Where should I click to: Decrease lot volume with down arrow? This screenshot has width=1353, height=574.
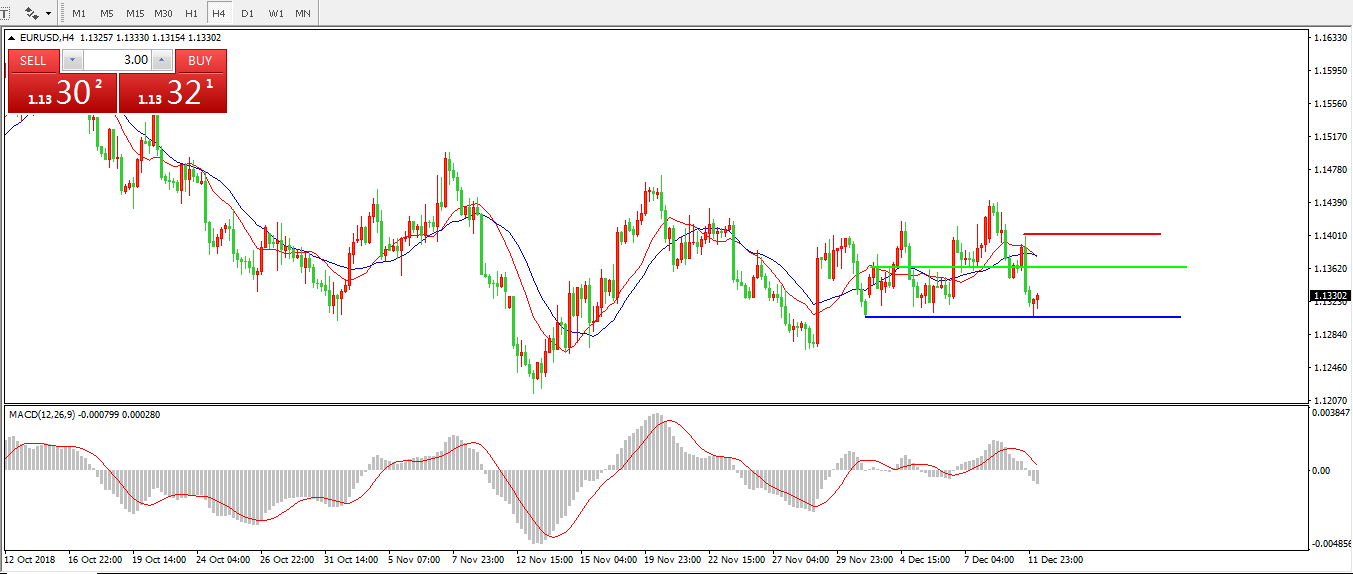click(72, 60)
